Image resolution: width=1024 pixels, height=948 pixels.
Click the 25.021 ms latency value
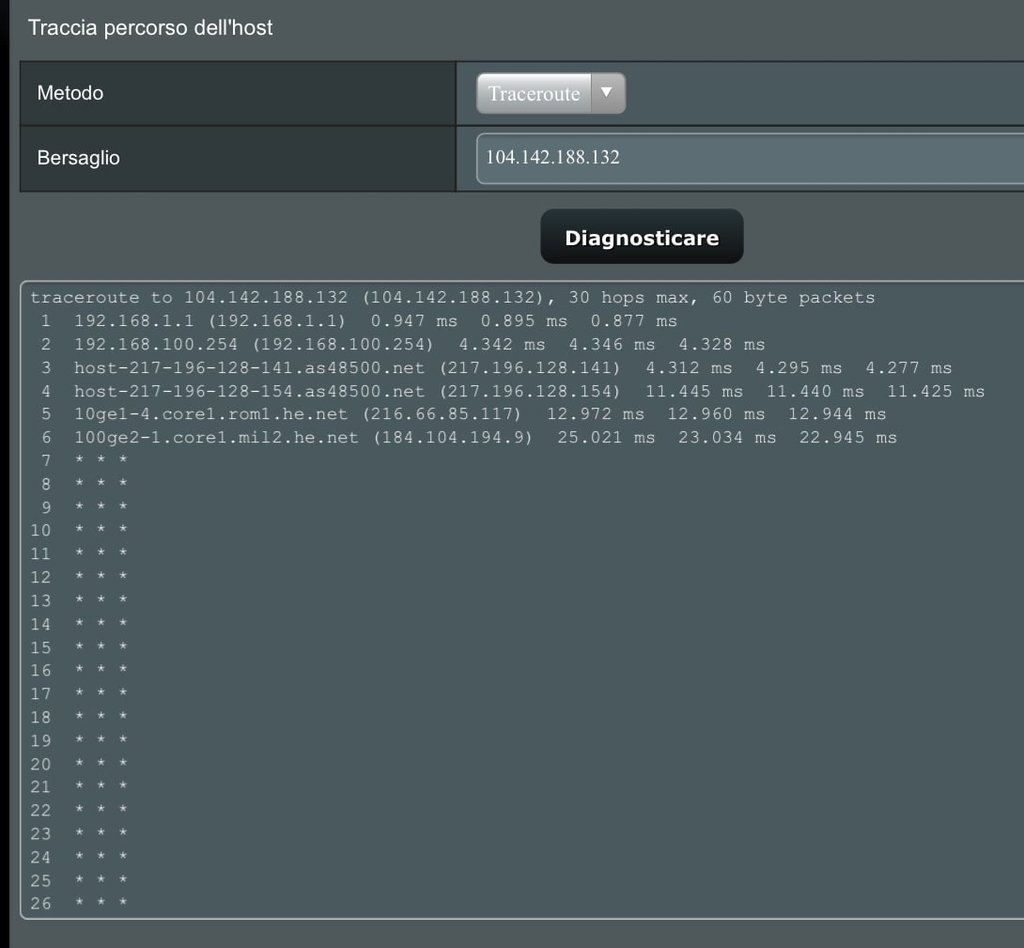click(x=606, y=437)
